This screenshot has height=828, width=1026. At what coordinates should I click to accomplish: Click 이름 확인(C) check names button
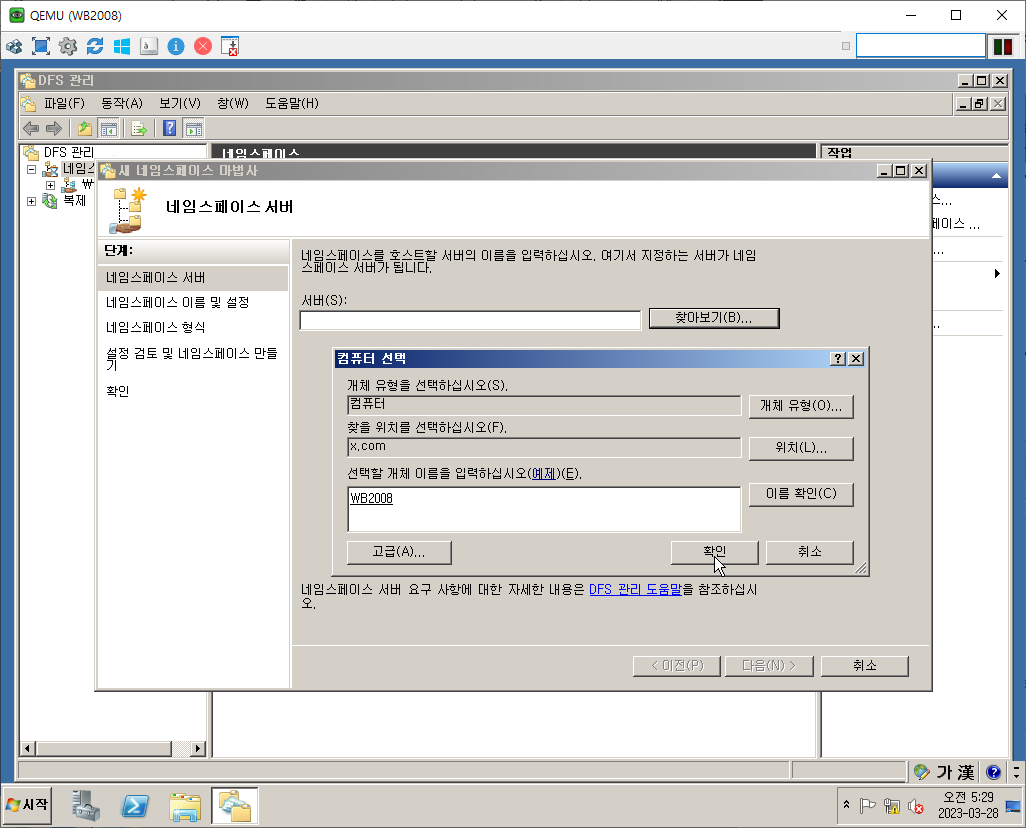coord(801,494)
